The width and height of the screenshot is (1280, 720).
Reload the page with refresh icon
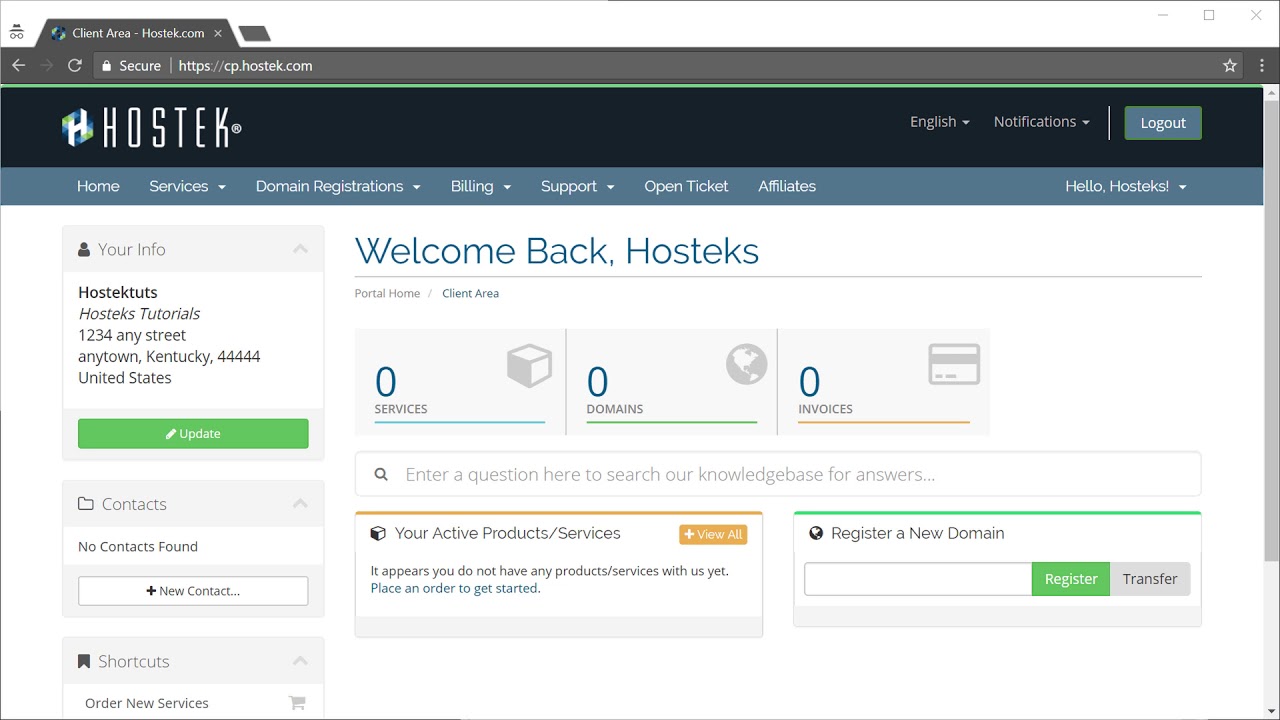pyautogui.click(x=74, y=66)
